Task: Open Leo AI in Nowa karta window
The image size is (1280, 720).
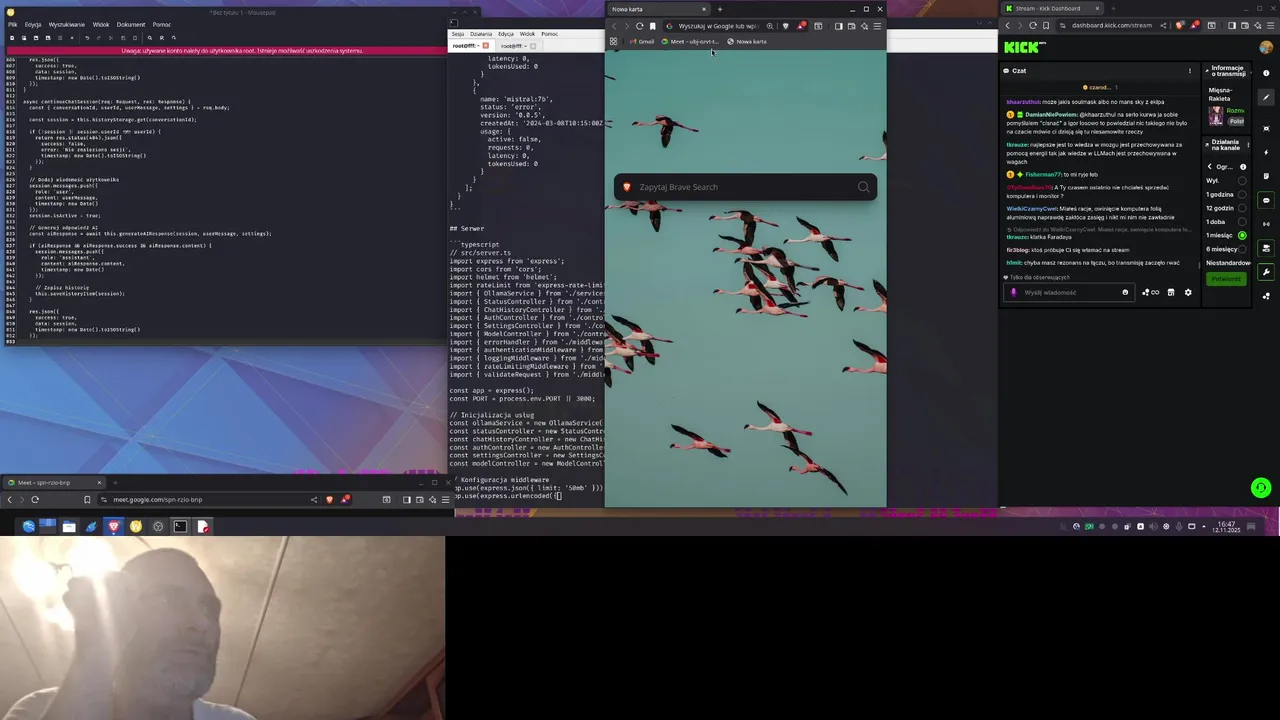Action: [864, 26]
